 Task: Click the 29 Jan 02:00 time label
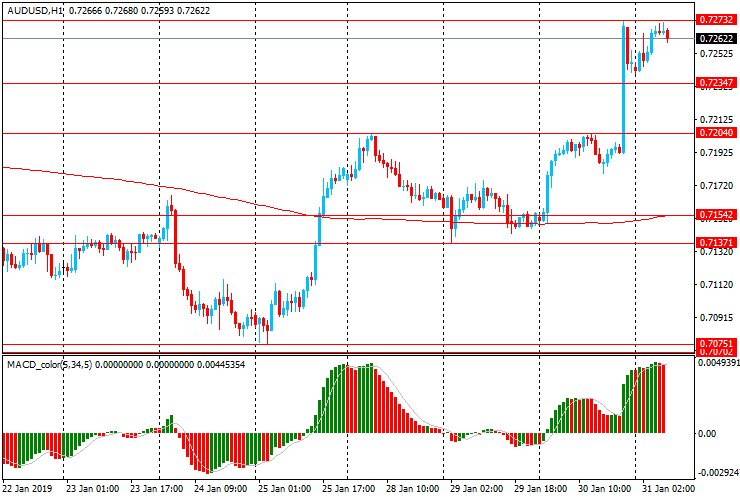pos(477,489)
